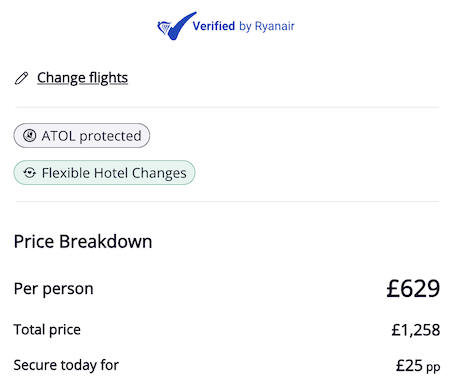Screen dimensions: 454x385
Task: Click the Ryanair checkmark logo icon
Action: click(x=177, y=26)
